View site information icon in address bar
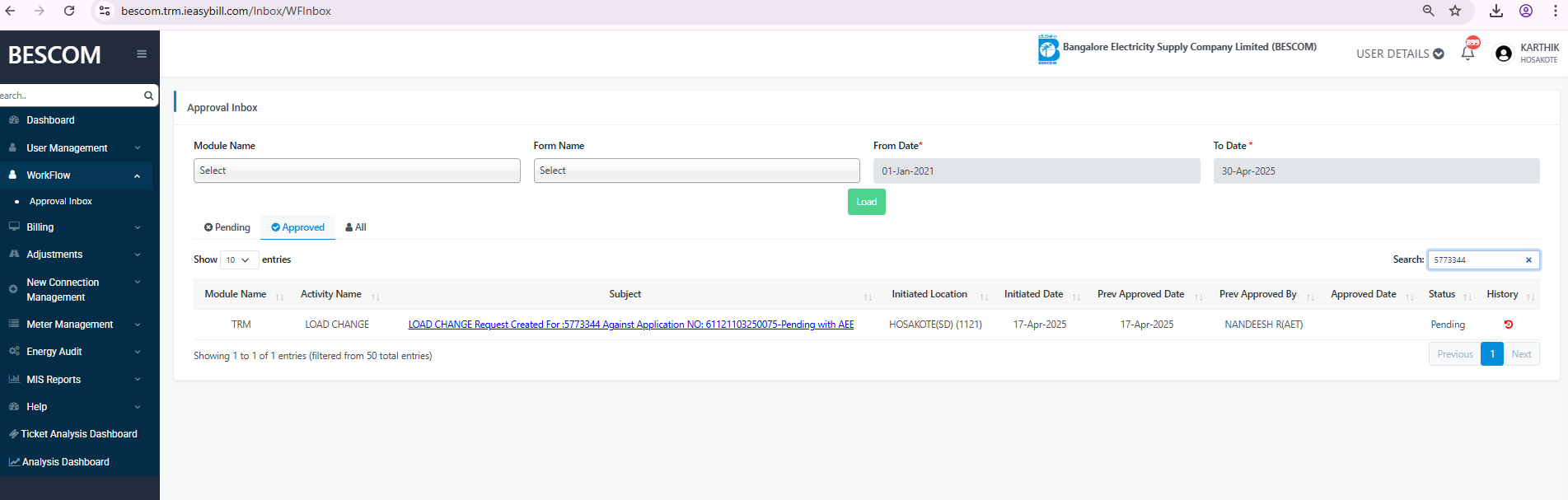This screenshot has width=1568, height=500. pyautogui.click(x=105, y=11)
